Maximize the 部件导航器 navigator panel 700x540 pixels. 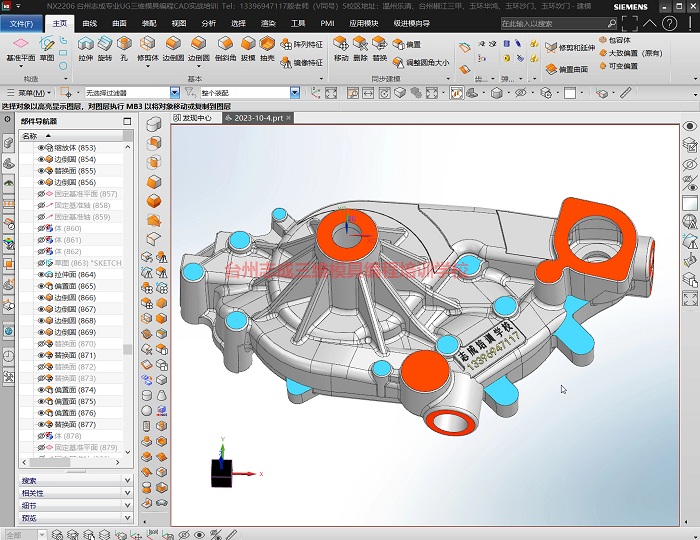coord(127,121)
